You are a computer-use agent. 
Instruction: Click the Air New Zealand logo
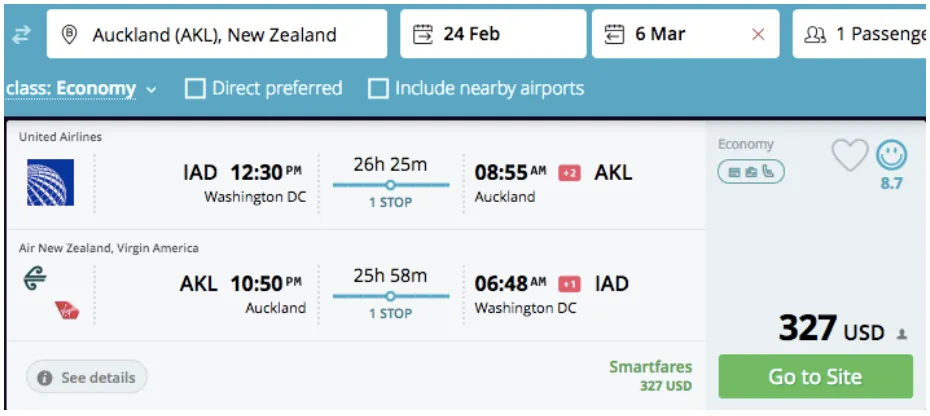36,281
